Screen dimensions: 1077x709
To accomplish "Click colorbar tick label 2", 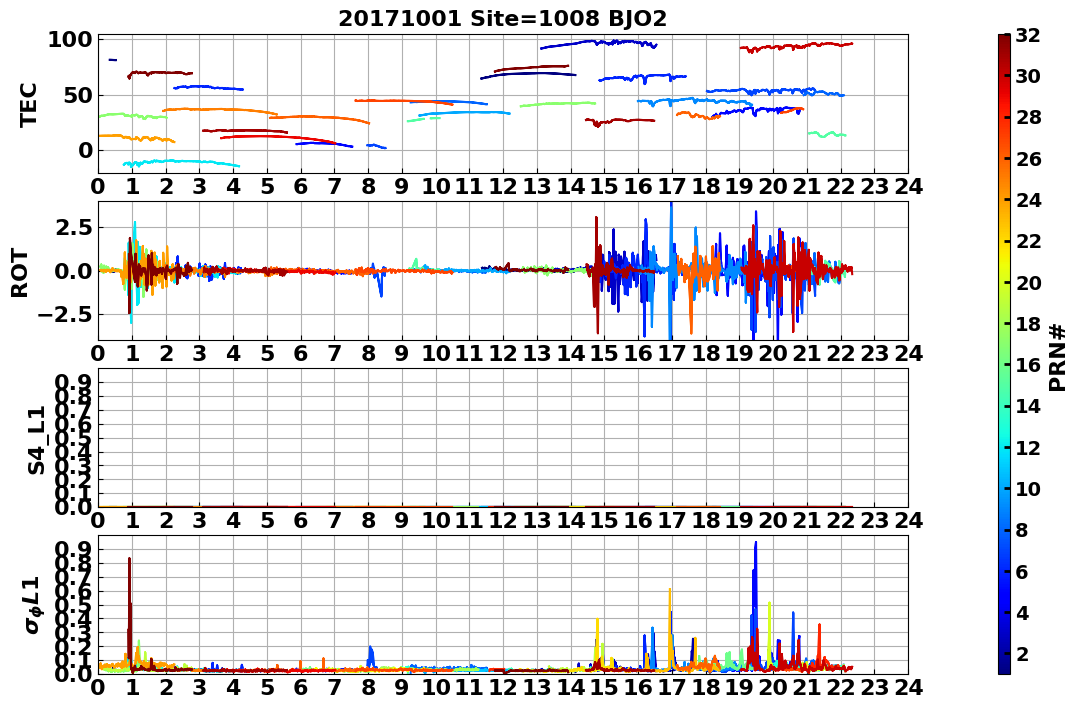I will pos(1022,653).
